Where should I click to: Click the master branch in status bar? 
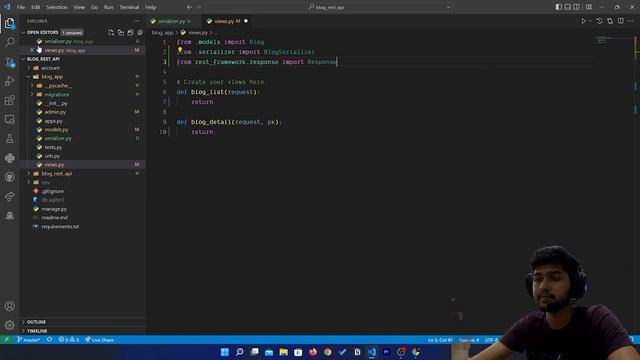(29, 340)
